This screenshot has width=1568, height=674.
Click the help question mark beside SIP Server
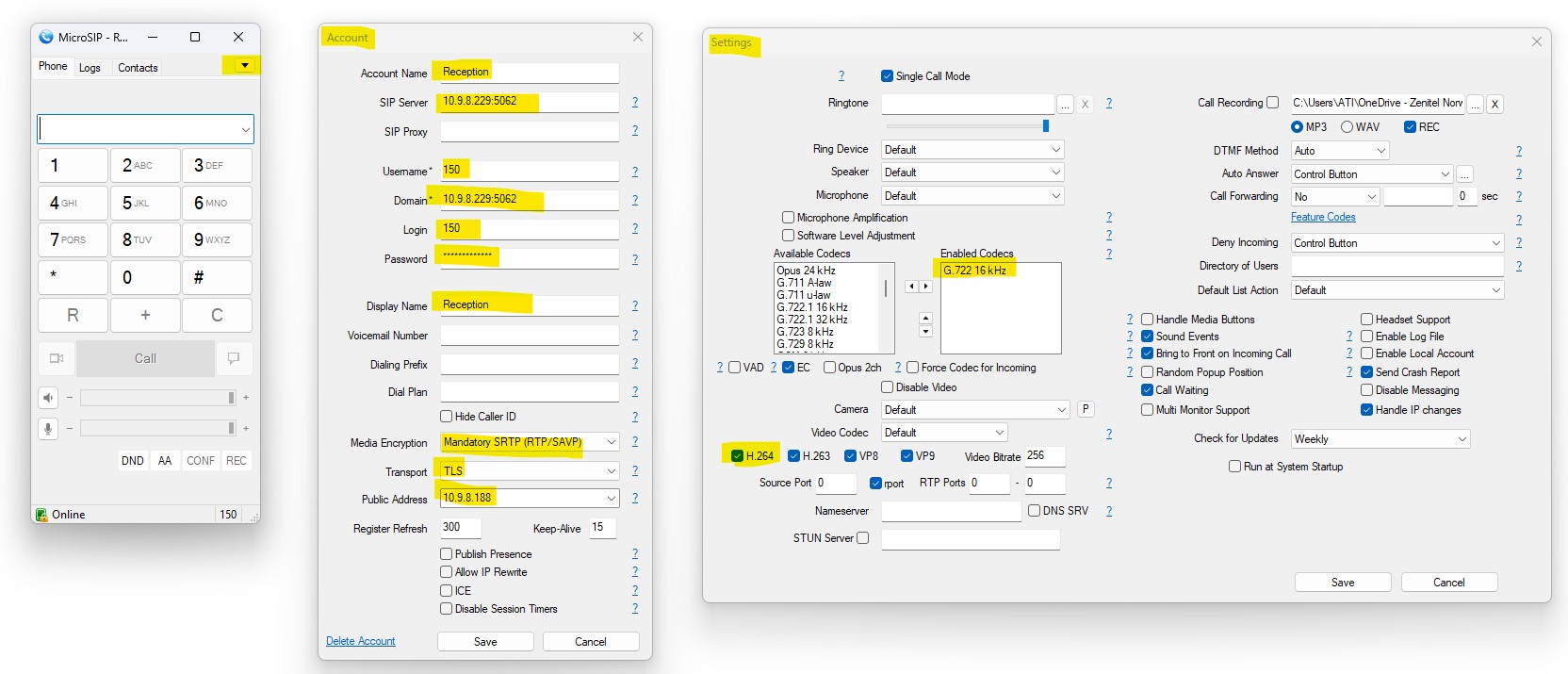(x=634, y=102)
